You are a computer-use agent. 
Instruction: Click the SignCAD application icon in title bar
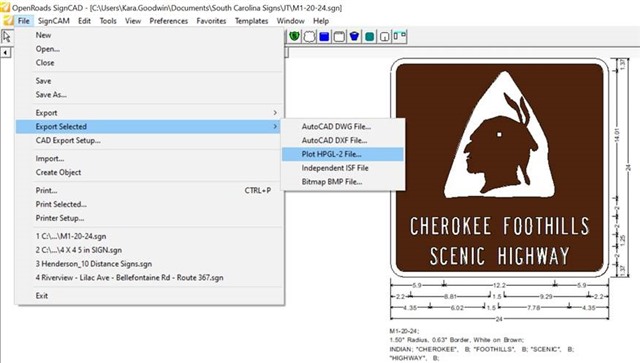[5, 7]
